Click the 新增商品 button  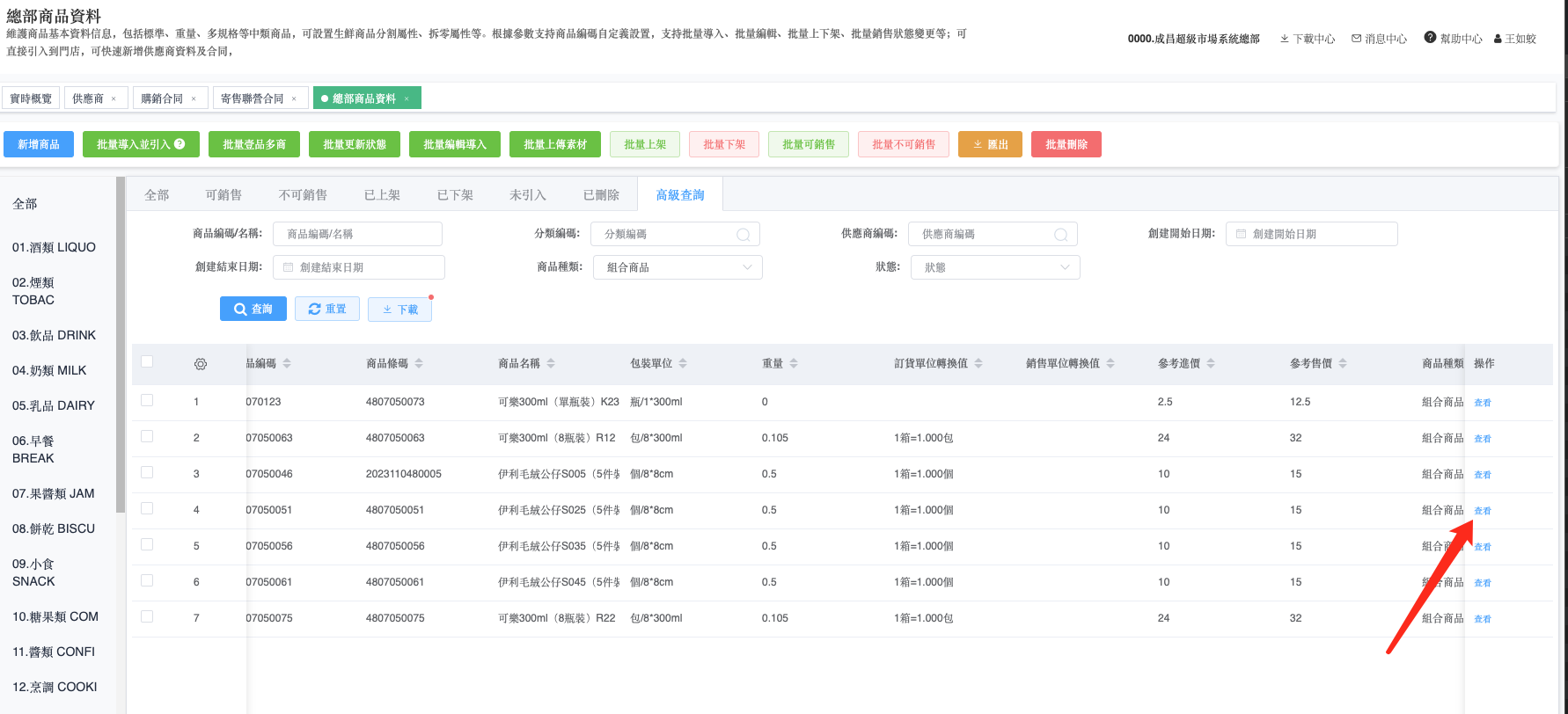coord(39,144)
